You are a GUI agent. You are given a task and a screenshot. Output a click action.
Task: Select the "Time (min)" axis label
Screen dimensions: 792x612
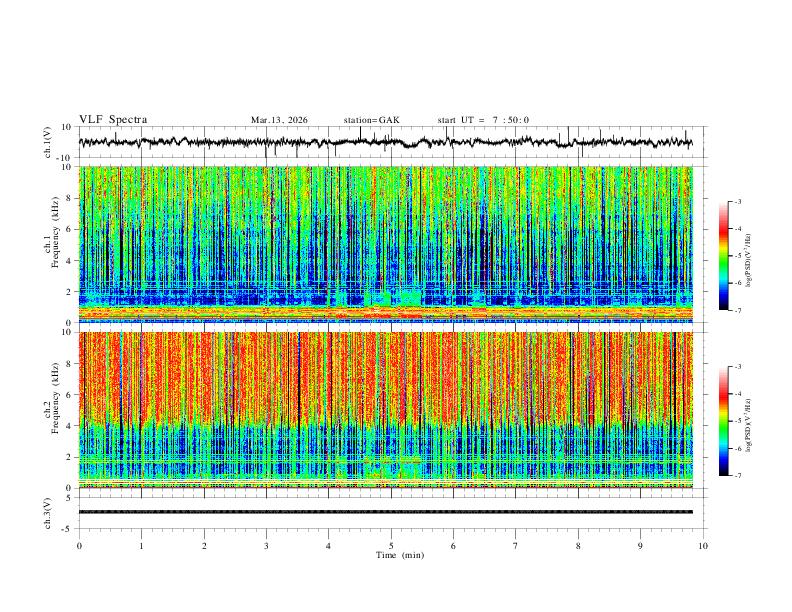pyautogui.click(x=400, y=555)
